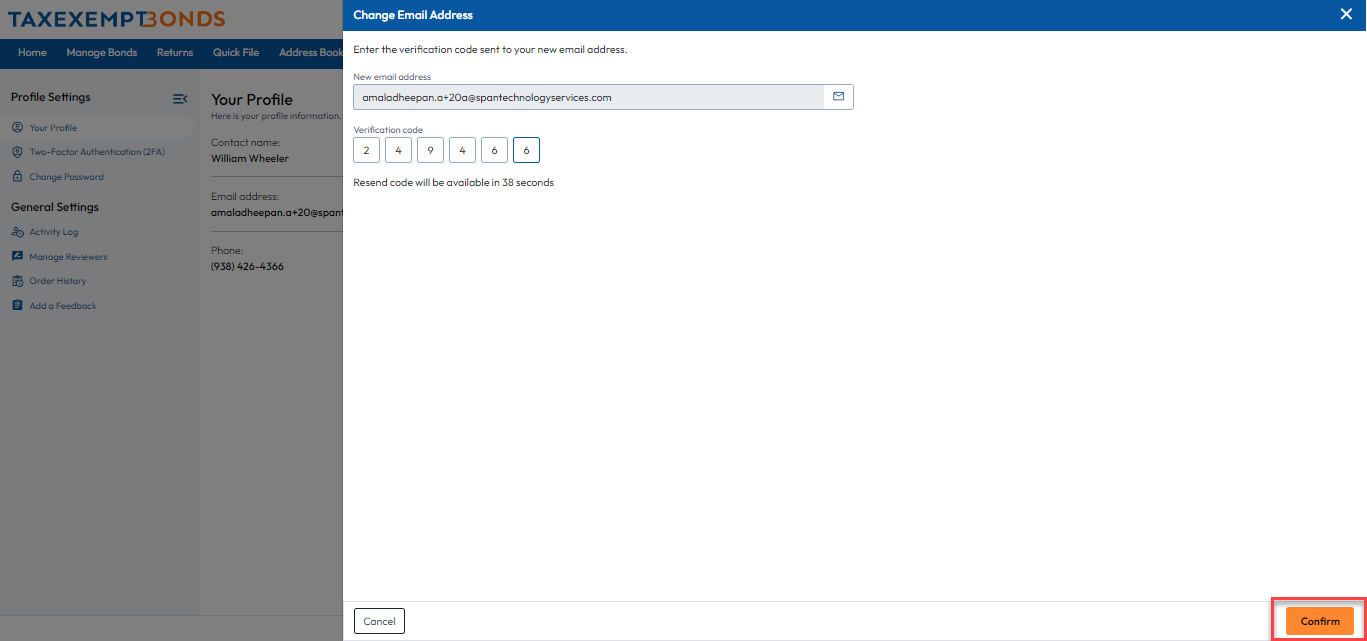This screenshot has width=1367, height=641.
Task: Select first verification code box with 2
Action: (x=366, y=150)
